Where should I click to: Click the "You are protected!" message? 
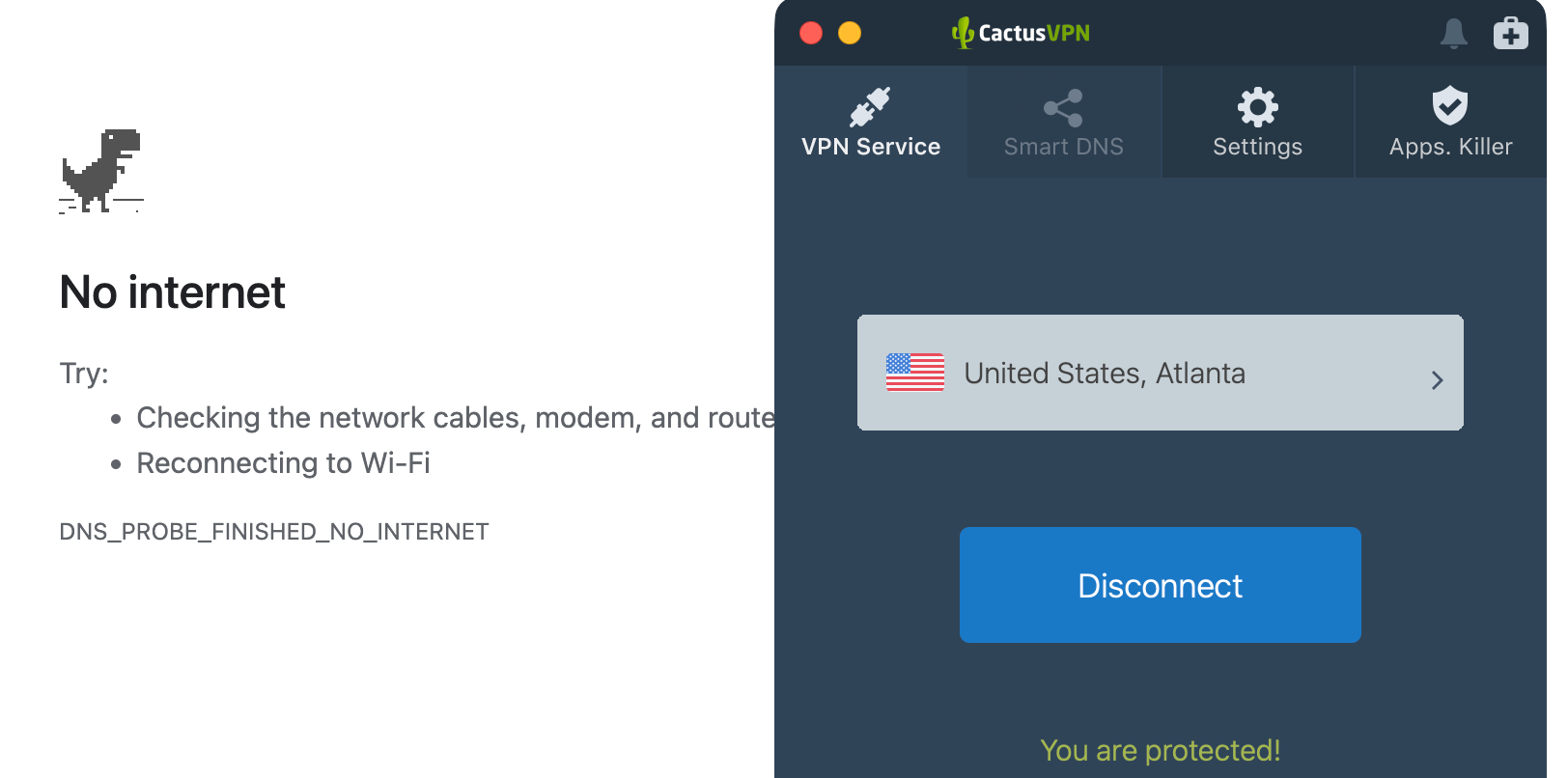[1160, 750]
